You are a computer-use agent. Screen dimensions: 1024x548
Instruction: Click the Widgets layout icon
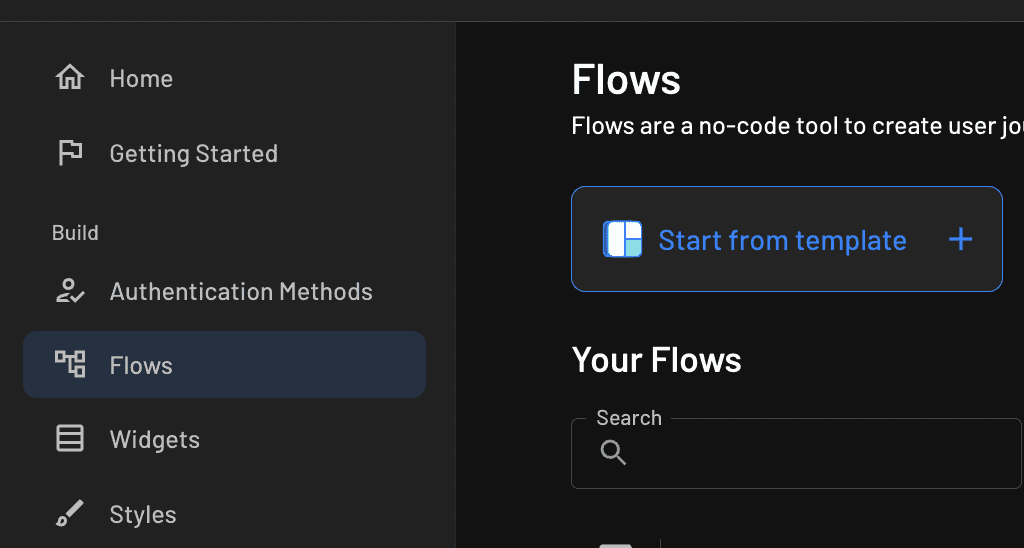pos(70,439)
